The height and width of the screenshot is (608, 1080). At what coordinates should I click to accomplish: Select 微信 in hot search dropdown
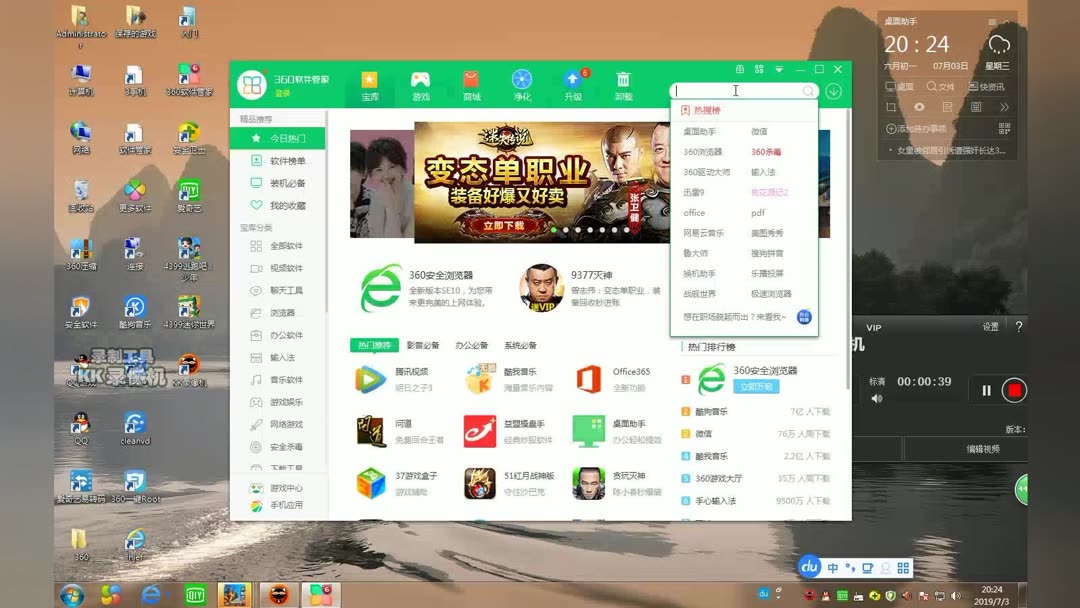coord(759,131)
